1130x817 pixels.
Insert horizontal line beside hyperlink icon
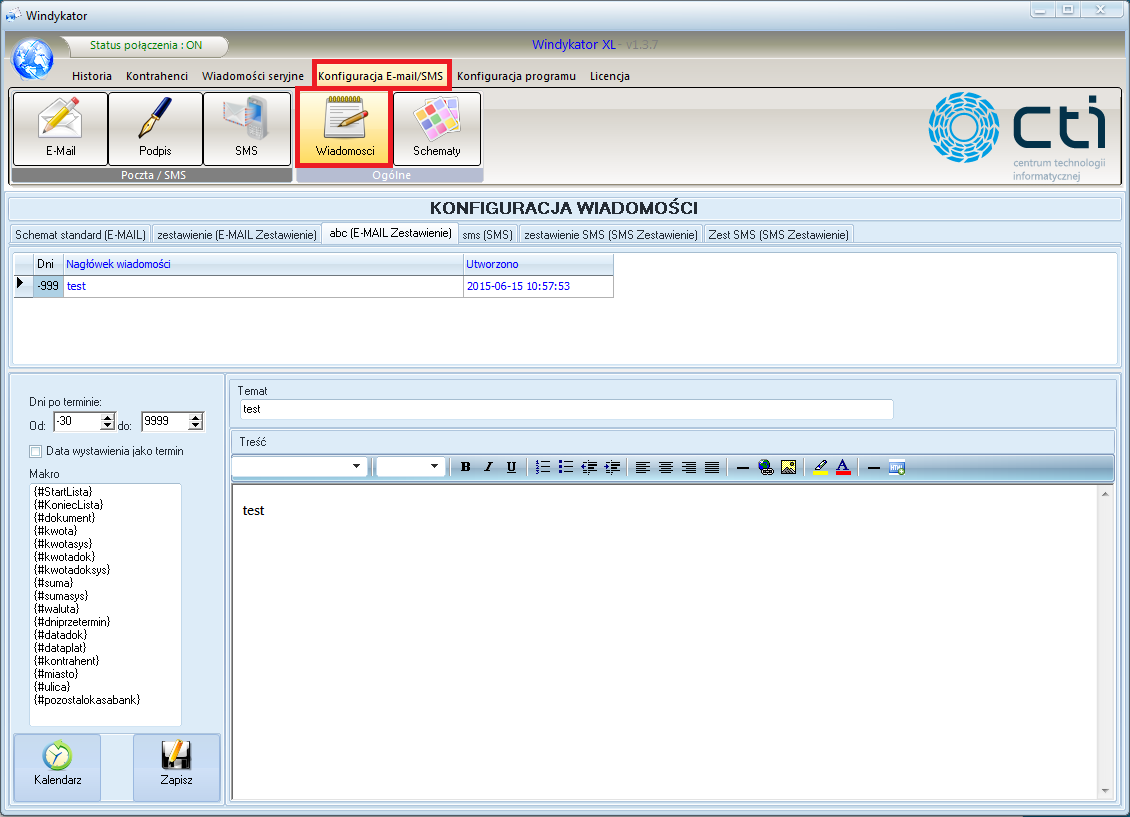click(x=743, y=468)
